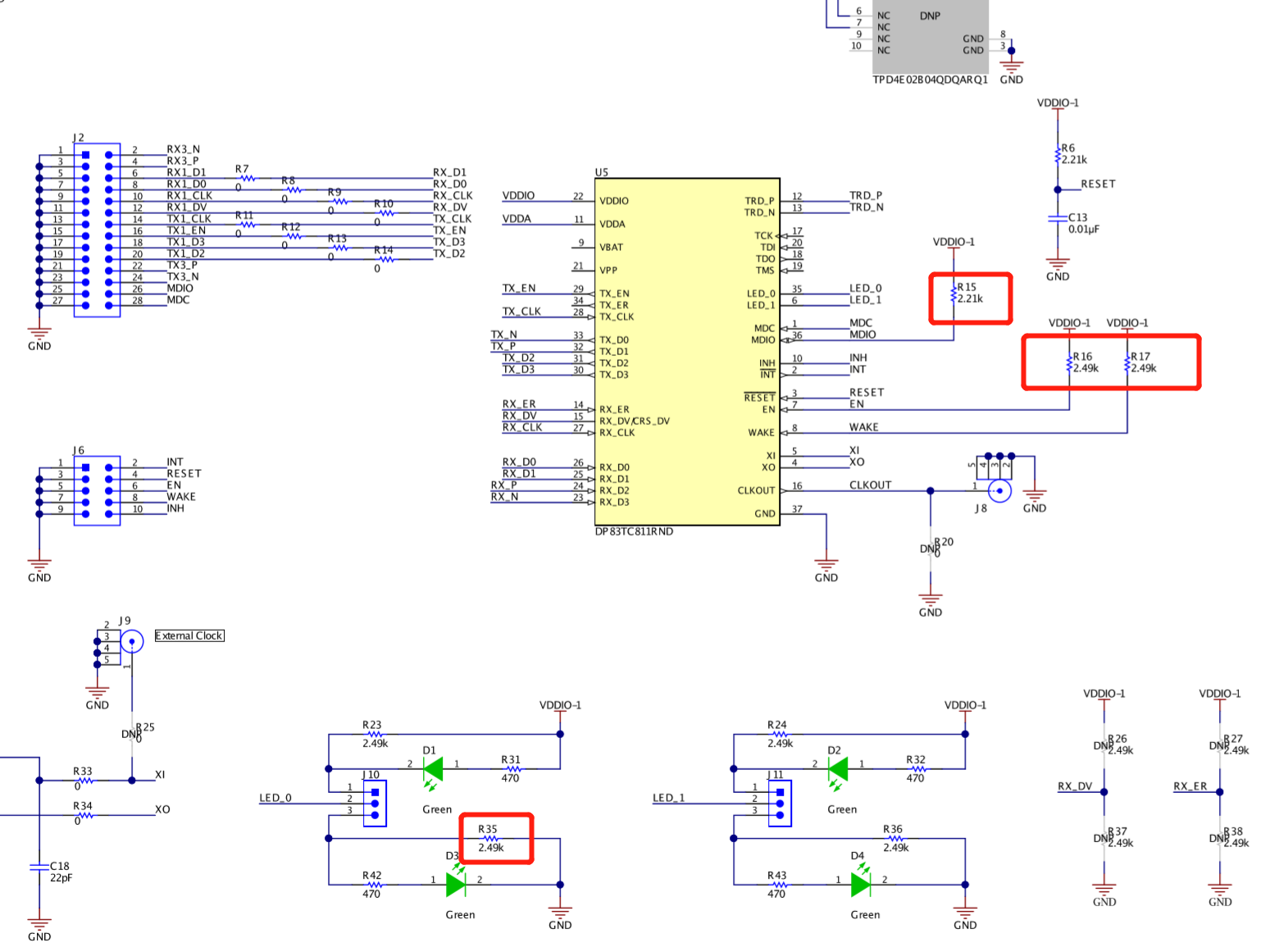Click the 'TPD4E02B04QDQARQ1' part label
This screenshot has width=1270, height=952.
pos(930,80)
